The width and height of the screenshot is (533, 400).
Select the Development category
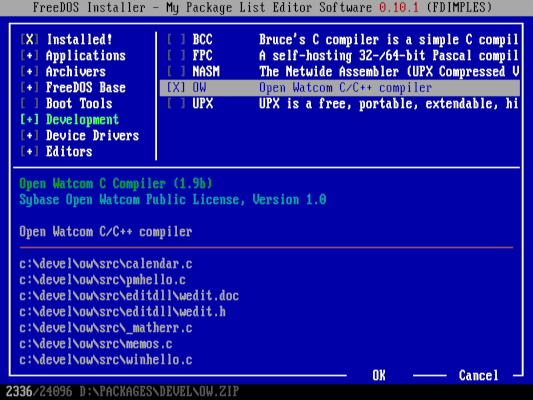click(82, 120)
